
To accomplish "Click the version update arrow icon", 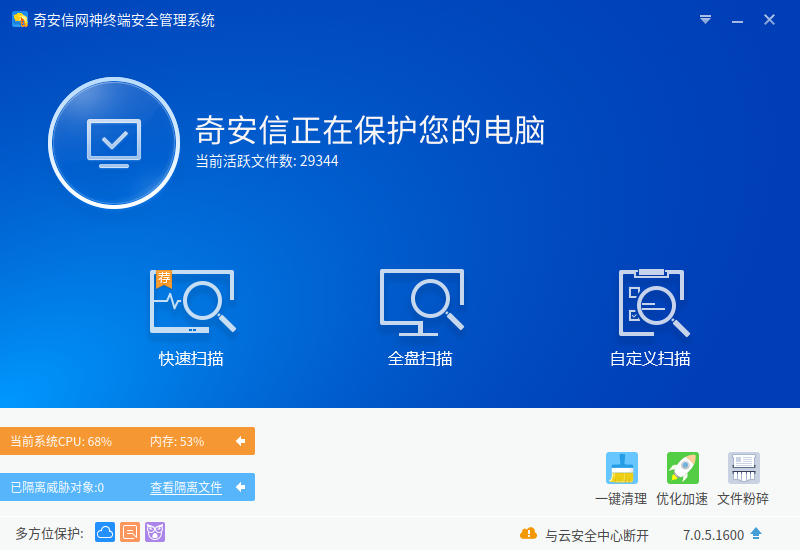I will 756,534.
